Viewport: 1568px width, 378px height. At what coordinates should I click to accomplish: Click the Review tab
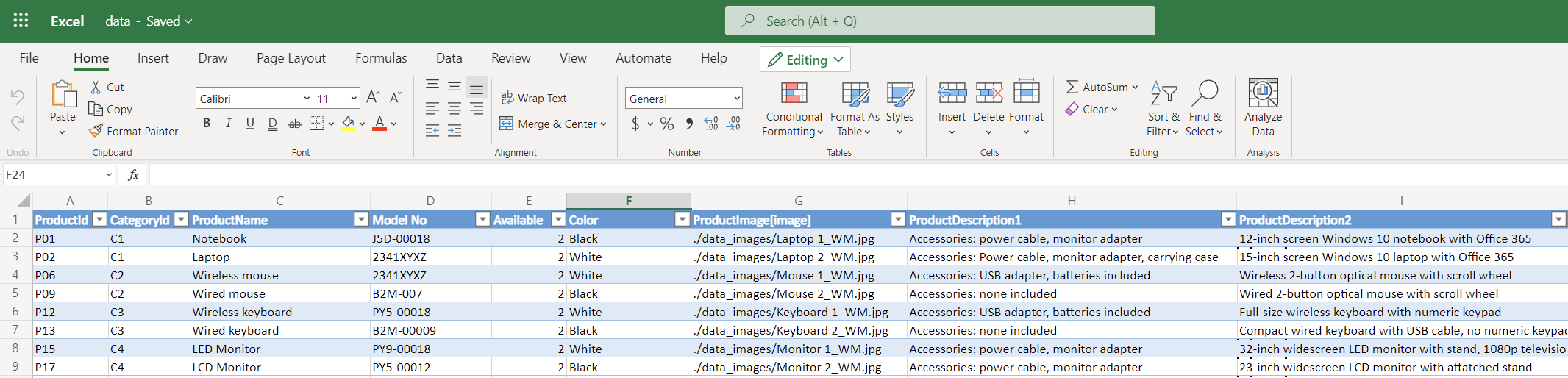(511, 58)
